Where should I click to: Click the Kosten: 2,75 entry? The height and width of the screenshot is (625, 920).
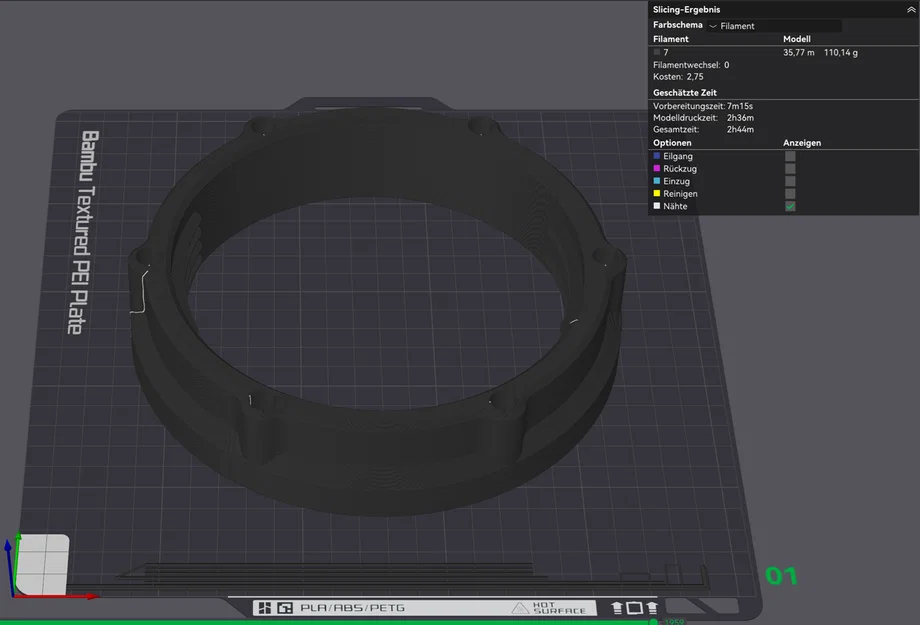(678, 77)
